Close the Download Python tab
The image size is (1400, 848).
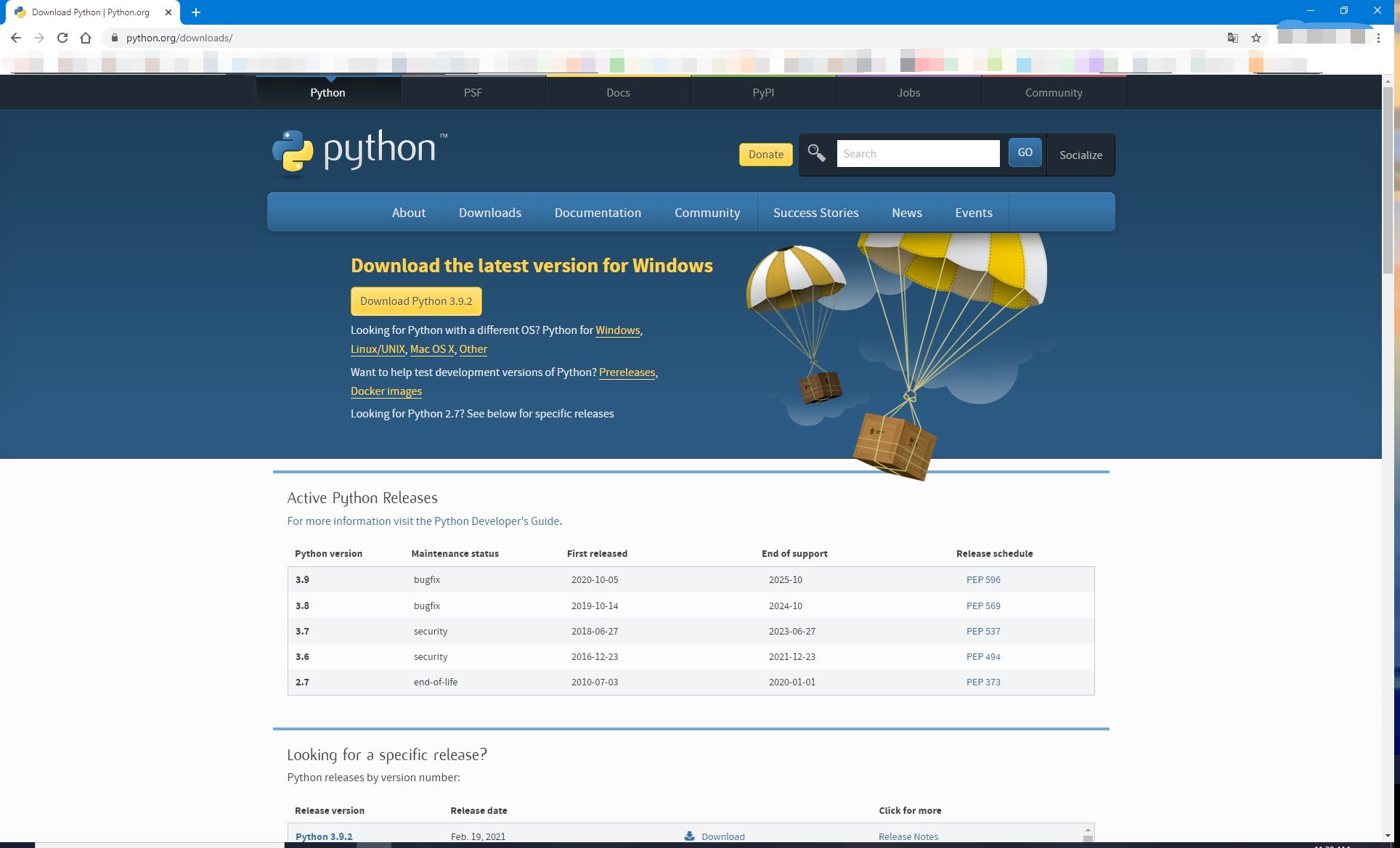pyautogui.click(x=168, y=12)
